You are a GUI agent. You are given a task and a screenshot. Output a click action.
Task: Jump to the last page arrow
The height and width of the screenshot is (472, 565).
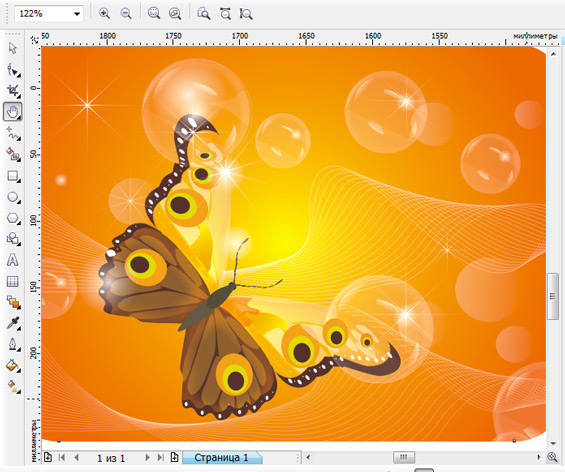[x=161, y=458]
